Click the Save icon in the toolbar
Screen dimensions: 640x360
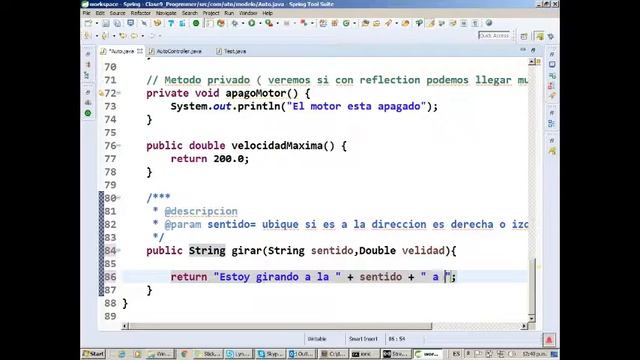coord(106,23)
